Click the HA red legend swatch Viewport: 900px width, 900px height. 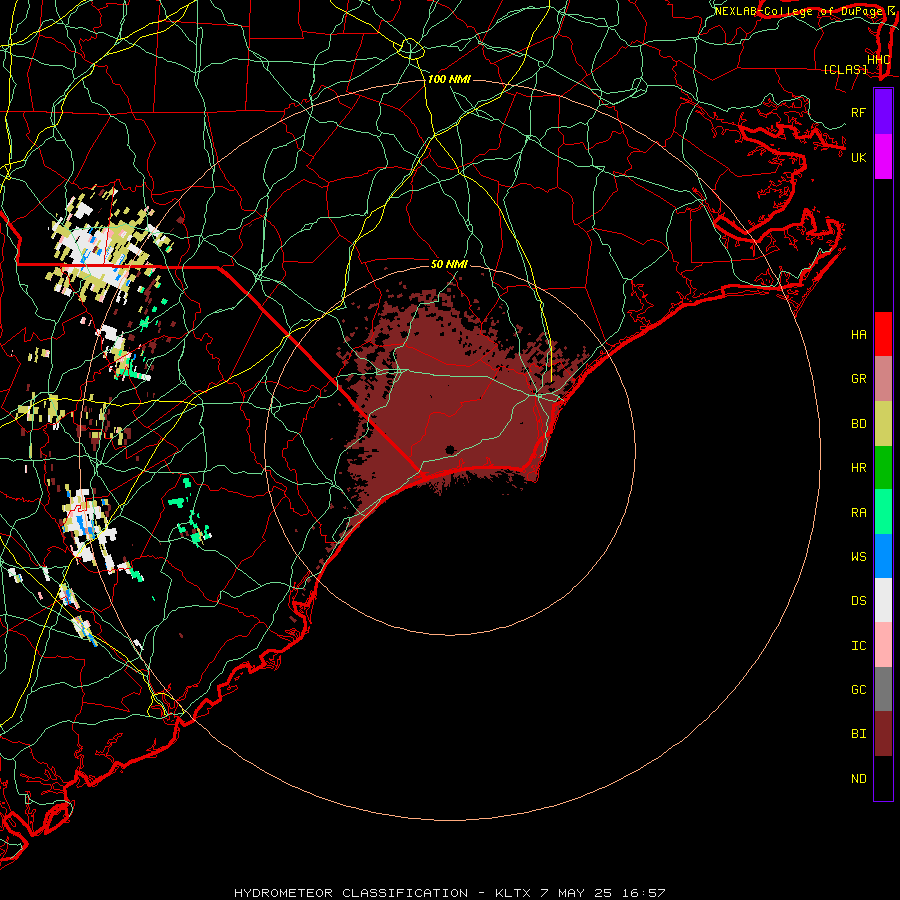point(883,334)
